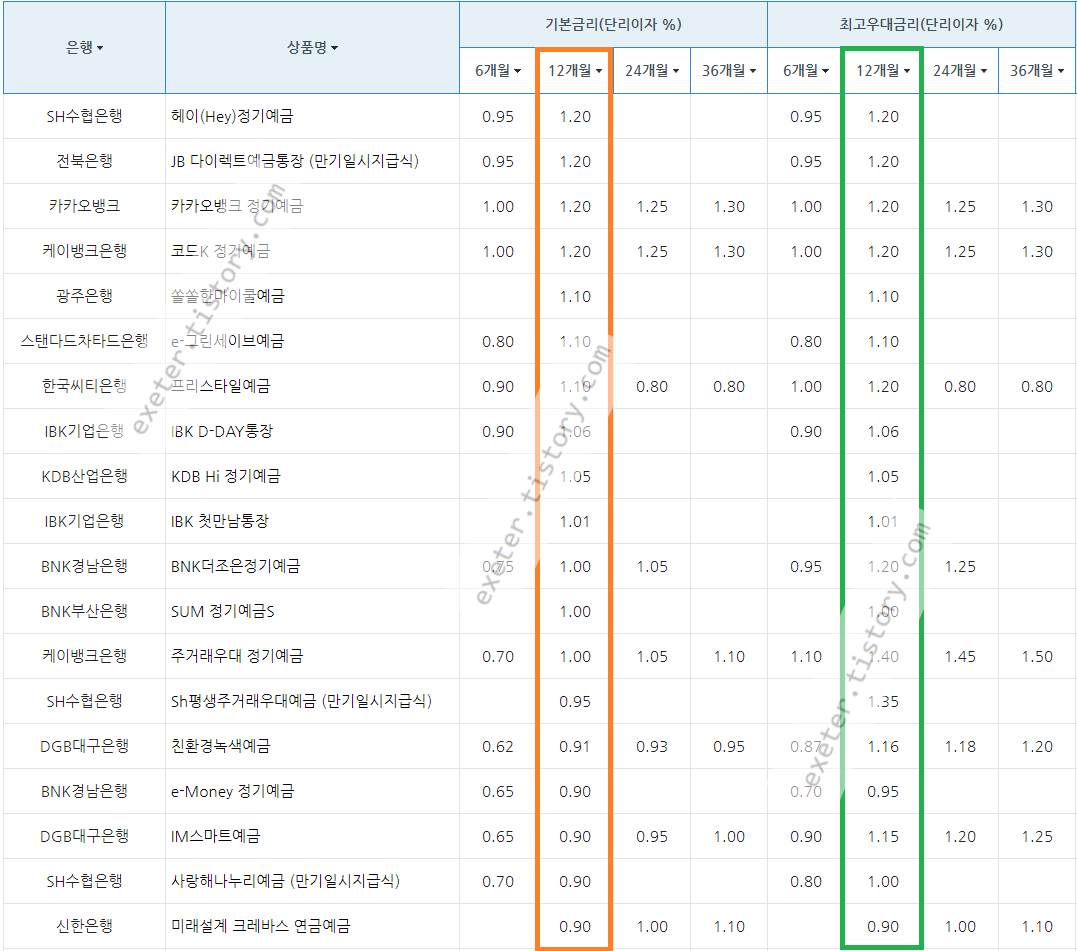This screenshot has width=1077, height=951.
Task: Click 1.40 preferential 12-month rate for 주거래우대 정기예금
Action: (x=883, y=656)
